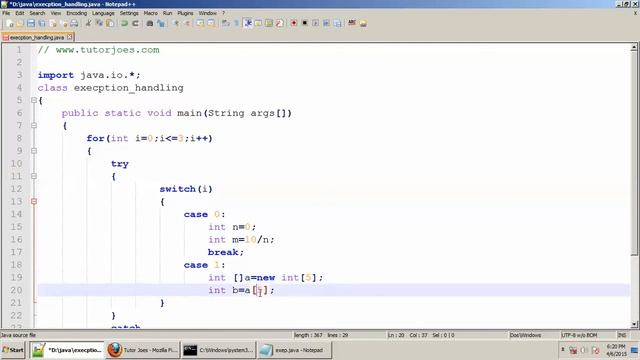Viewport: 640px width, 360px height.
Task: Collapse the for loop fold at line 9
Action: [34, 151]
